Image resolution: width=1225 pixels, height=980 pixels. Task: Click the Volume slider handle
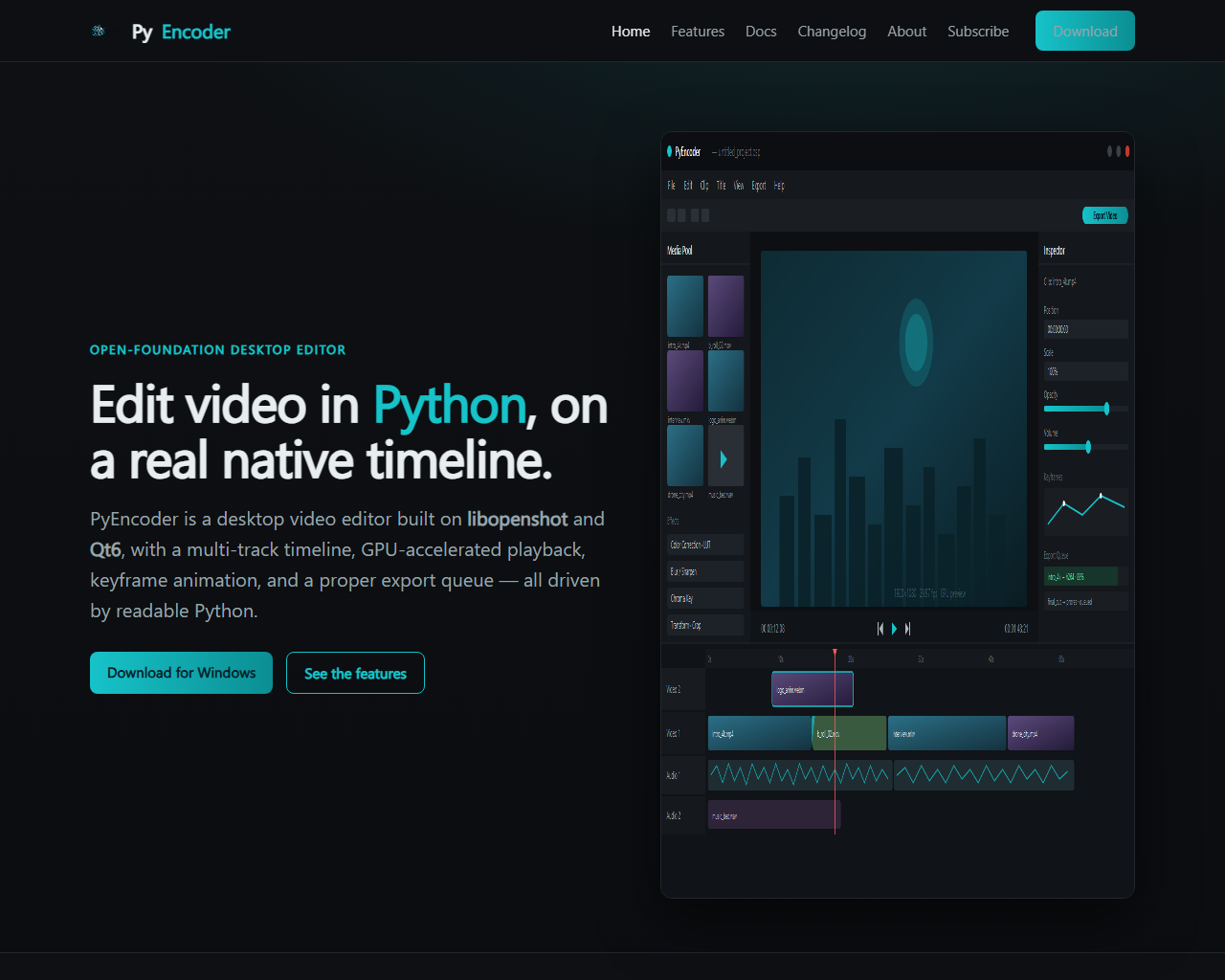pos(1088,447)
